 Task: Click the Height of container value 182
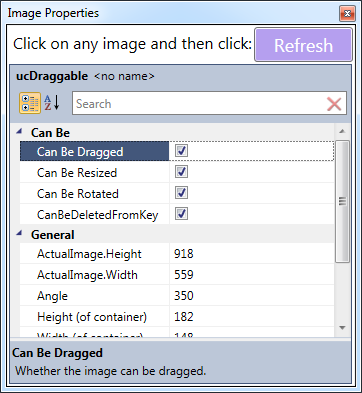184,317
